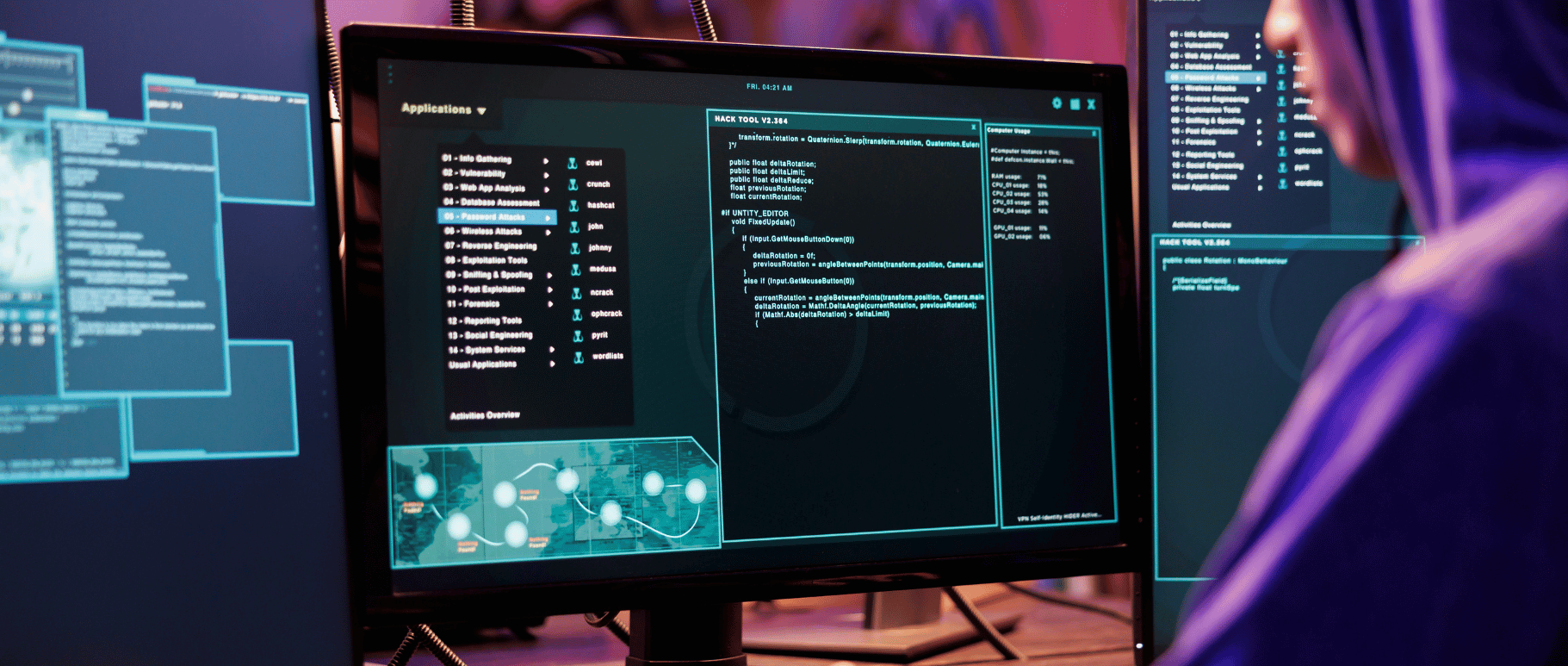Screen dimensions: 1568x666
Task: Launch the cewl tool icon
Action: click(573, 163)
